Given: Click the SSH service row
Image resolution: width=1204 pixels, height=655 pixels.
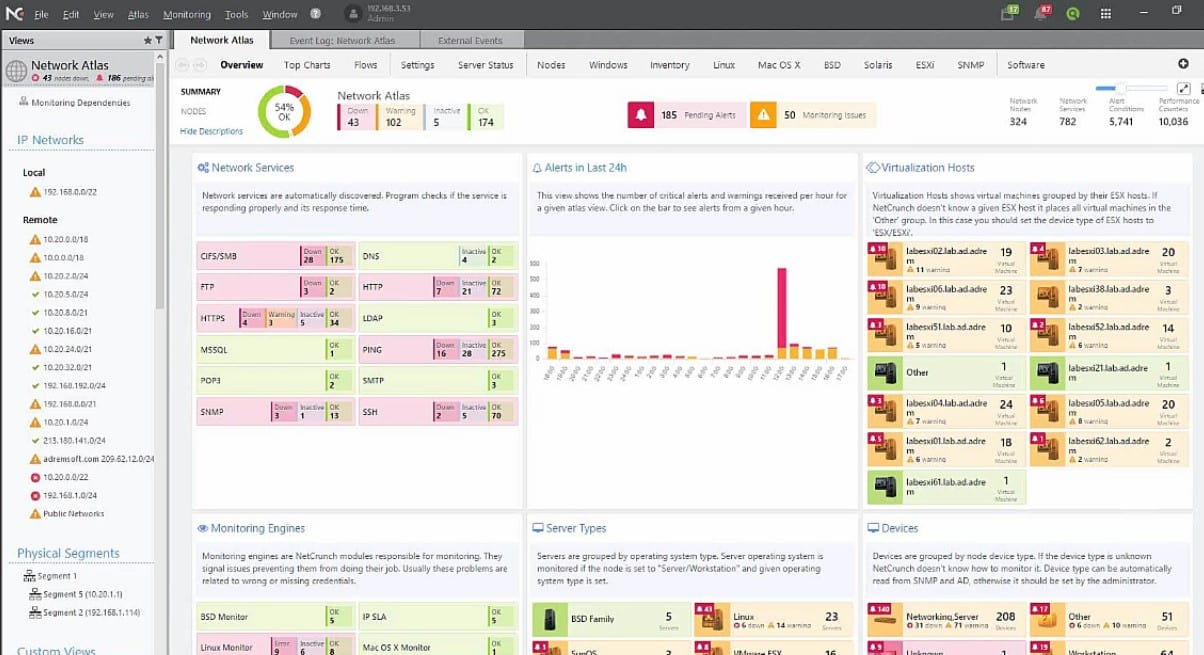Looking at the screenshot, I should 438,412.
